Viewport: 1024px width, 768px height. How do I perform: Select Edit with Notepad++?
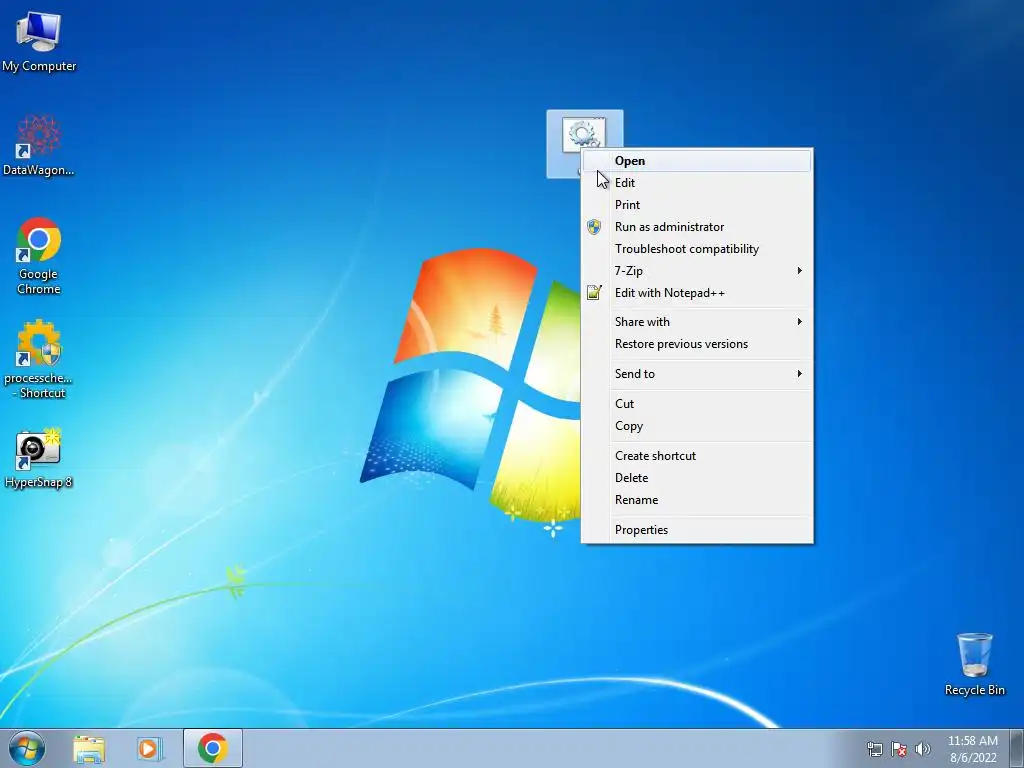pos(697,293)
